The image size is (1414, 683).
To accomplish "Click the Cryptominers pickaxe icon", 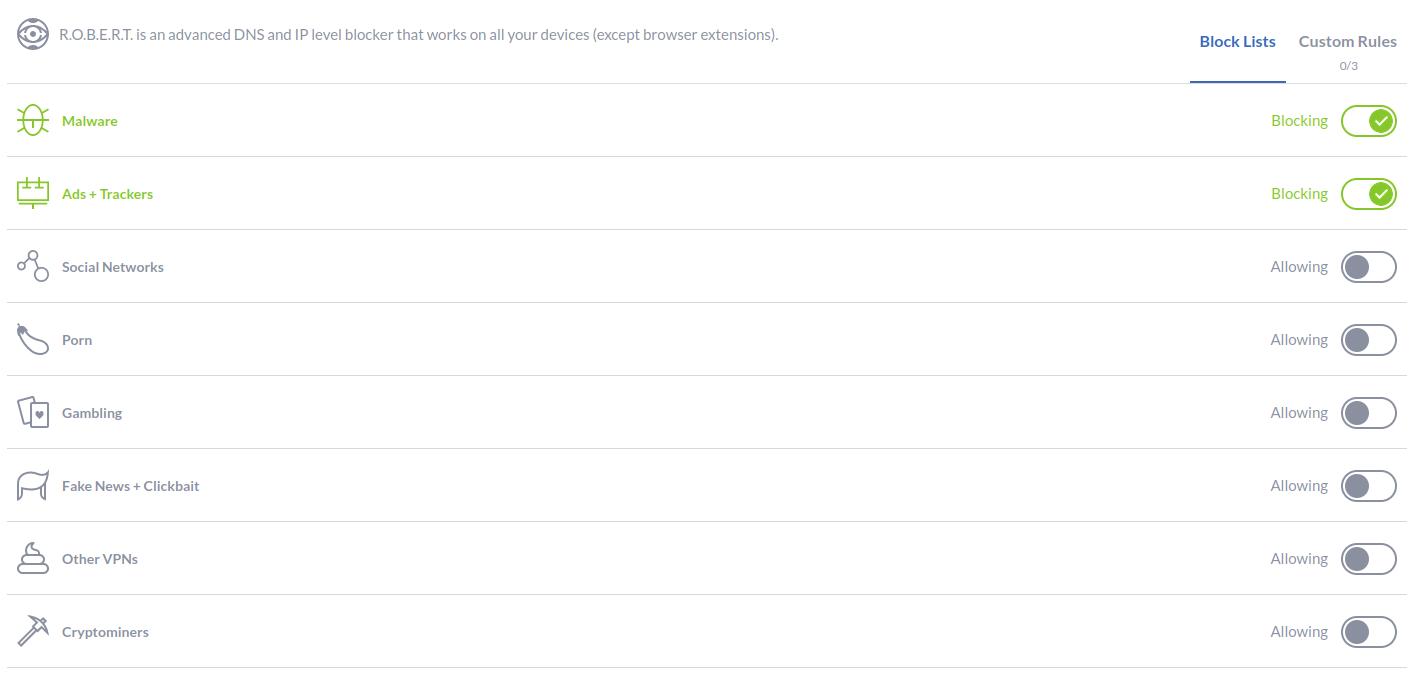I will (33, 631).
